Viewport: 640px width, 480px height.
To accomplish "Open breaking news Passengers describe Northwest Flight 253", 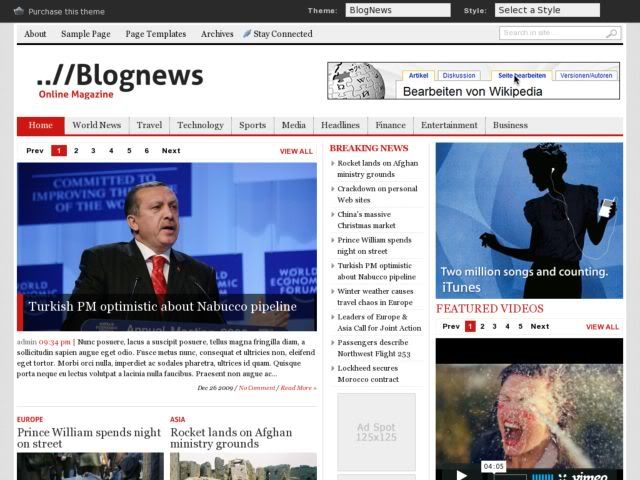I will pyautogui.click(x=373, y=348).
